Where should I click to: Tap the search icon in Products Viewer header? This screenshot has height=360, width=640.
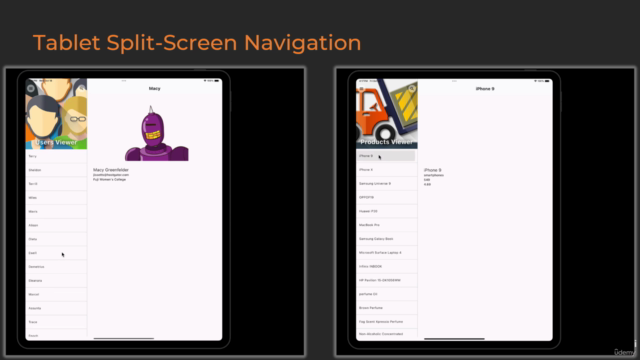coord(412,88)
